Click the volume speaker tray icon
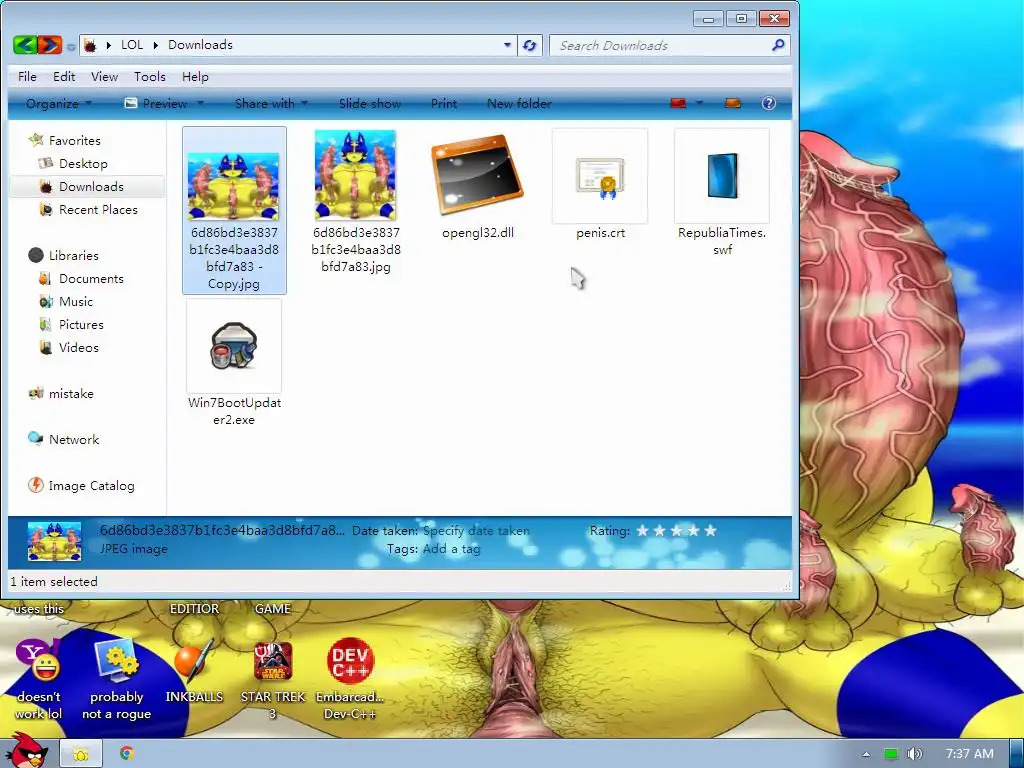This screenshot has height=768, width=1024. click(x=914, y=754)
